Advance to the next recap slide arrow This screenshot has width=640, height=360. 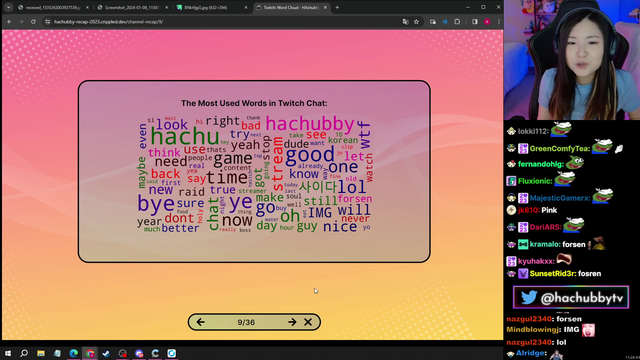292,322
